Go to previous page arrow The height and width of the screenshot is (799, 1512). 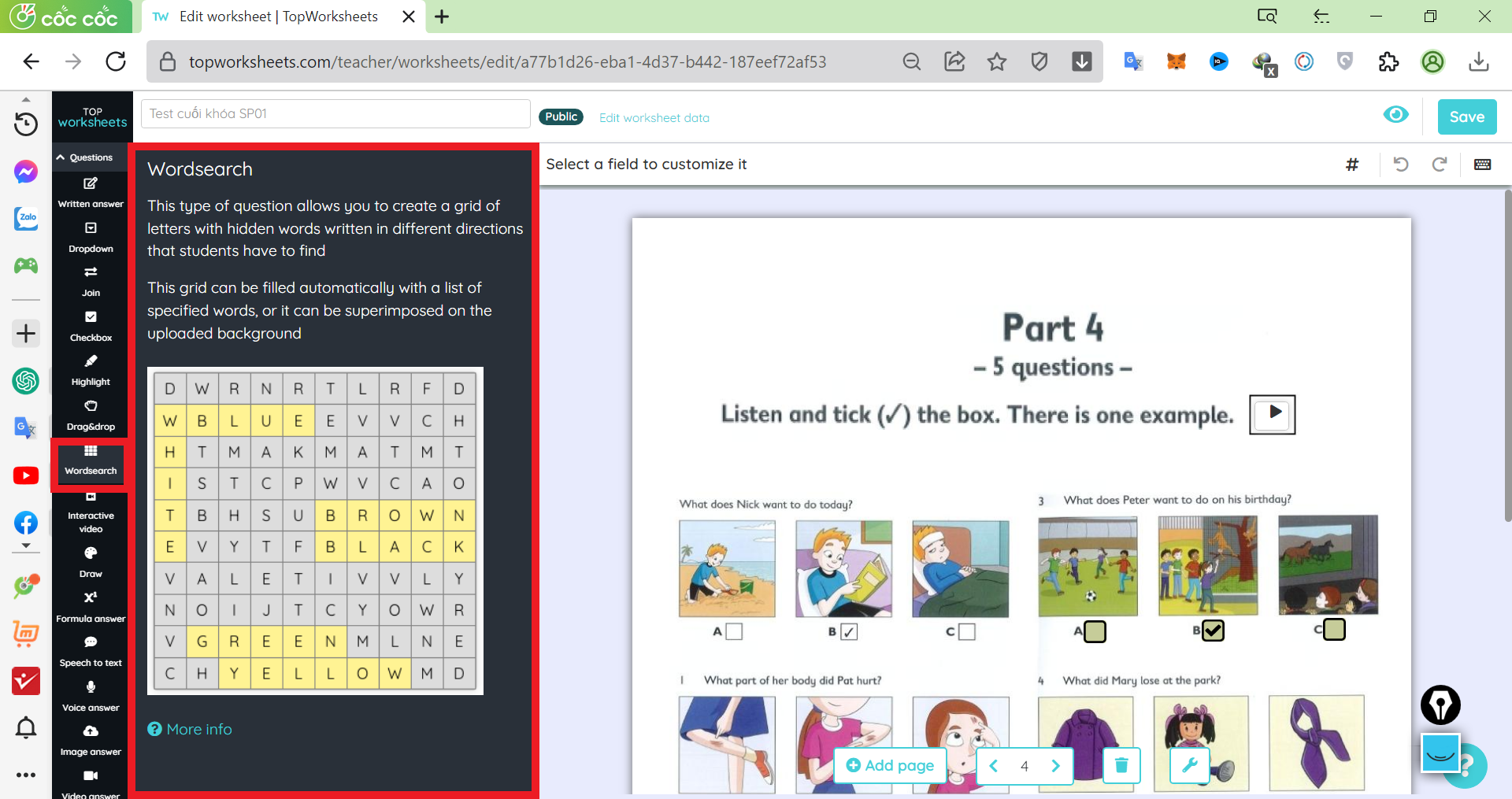point(994,766)
